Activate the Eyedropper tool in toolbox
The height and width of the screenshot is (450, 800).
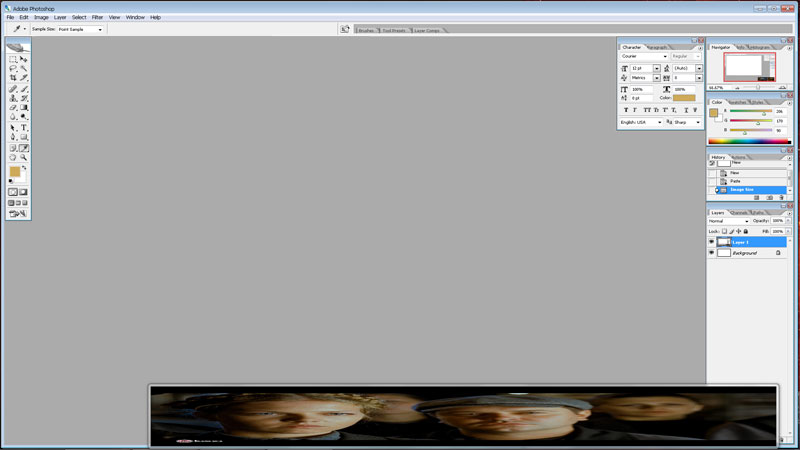[x=24, y=147]
